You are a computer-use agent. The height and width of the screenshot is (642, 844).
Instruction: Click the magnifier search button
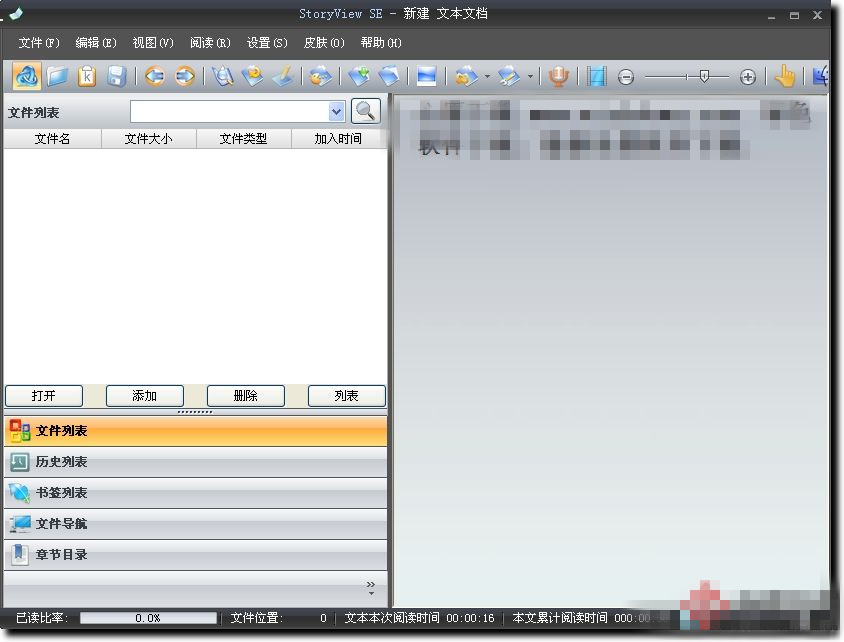365,111
